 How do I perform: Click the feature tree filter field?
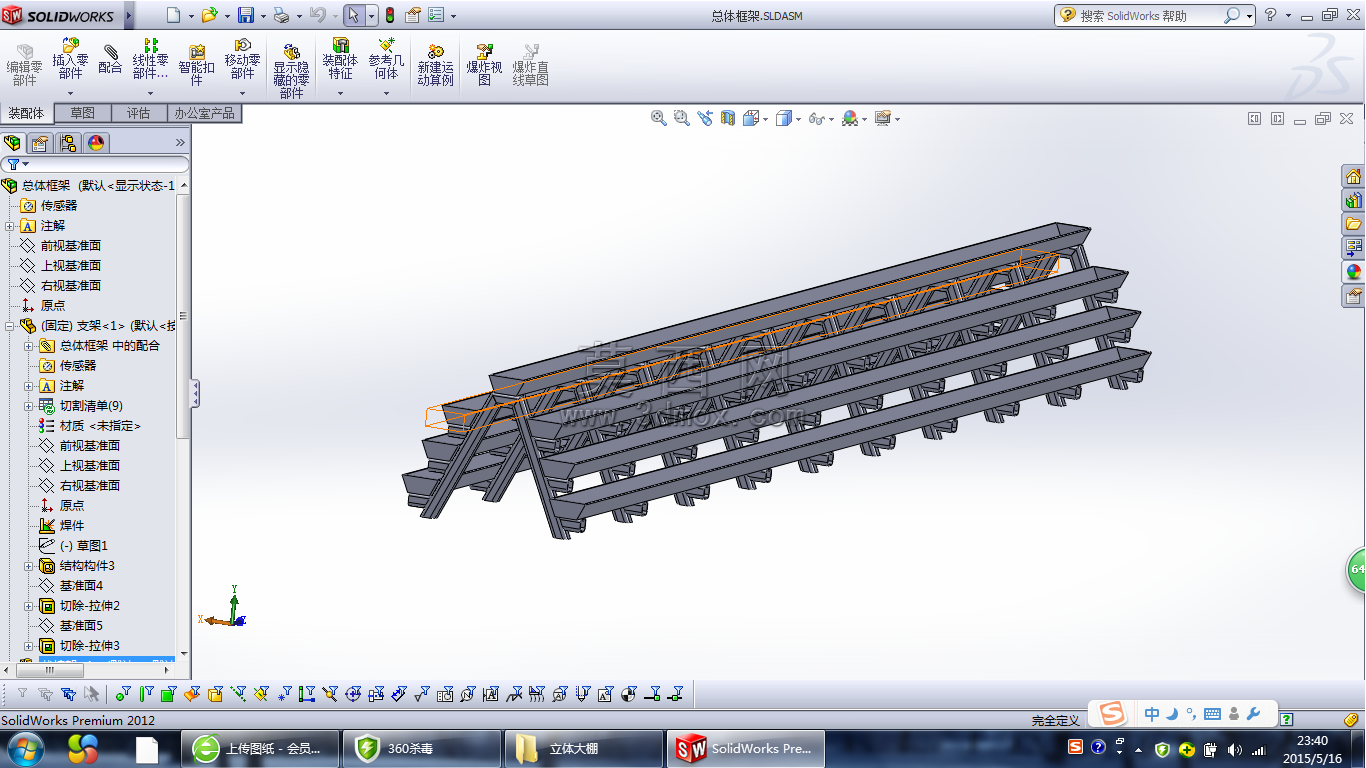coord(95,164)
